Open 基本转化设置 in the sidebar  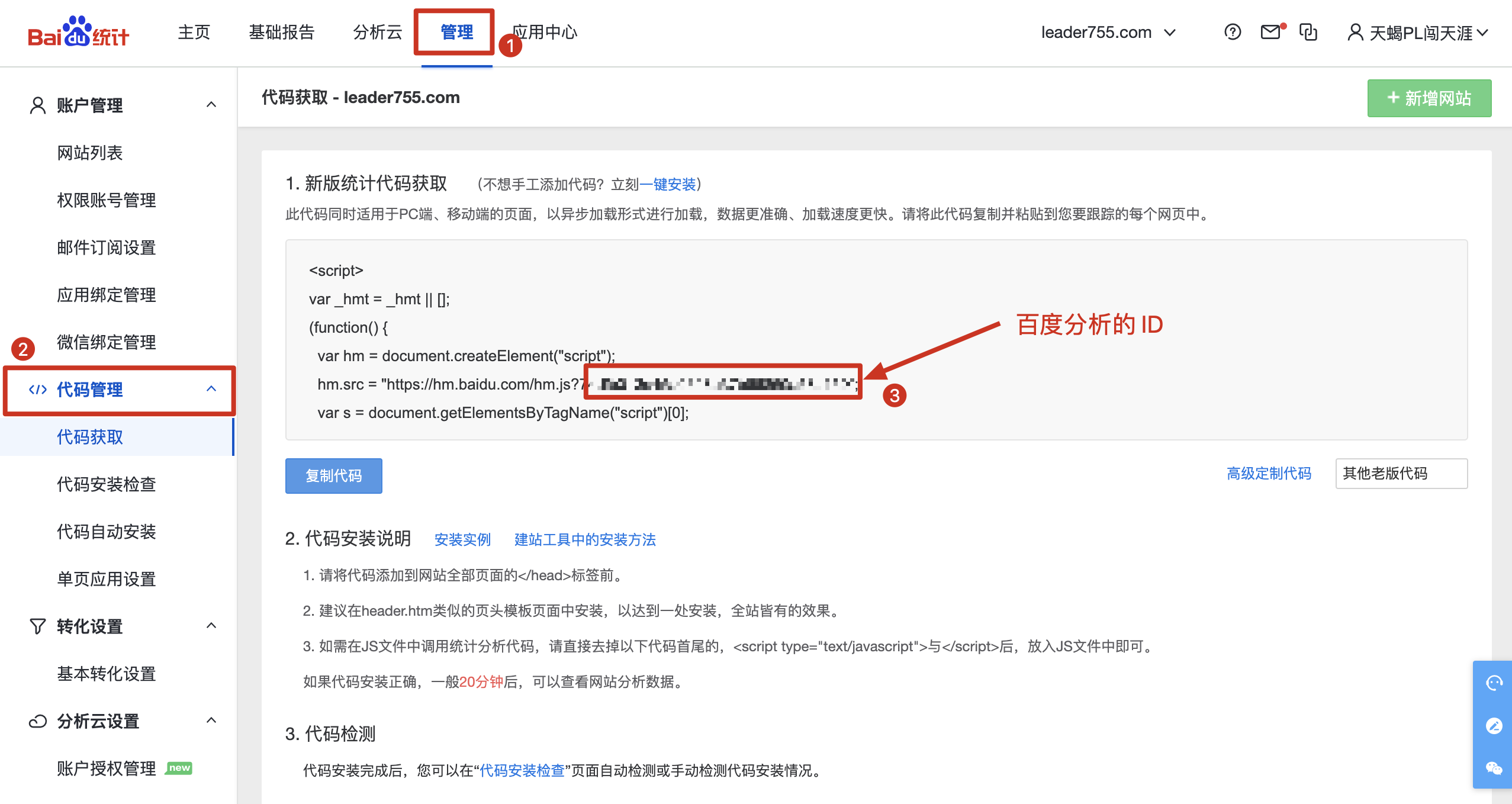[x=106, y=674]
